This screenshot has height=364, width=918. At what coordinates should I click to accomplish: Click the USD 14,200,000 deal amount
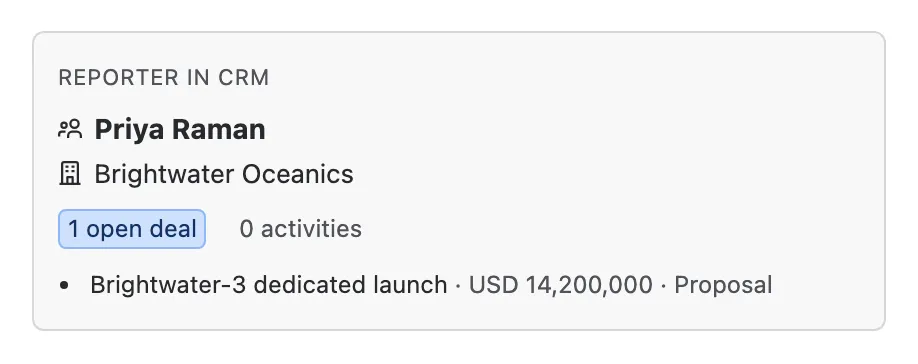coord(561,285)
